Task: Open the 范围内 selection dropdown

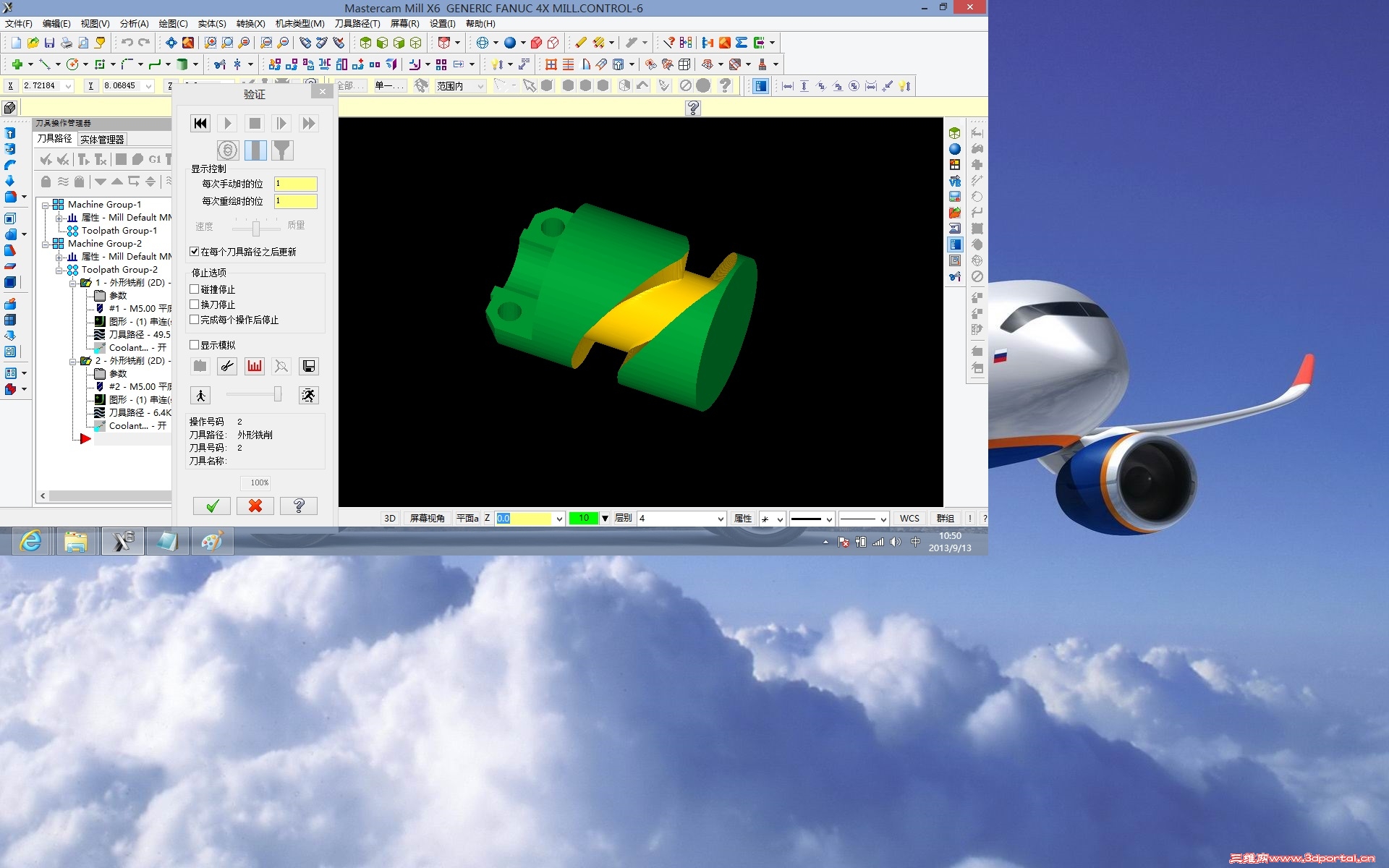Action: pos(480,86)
